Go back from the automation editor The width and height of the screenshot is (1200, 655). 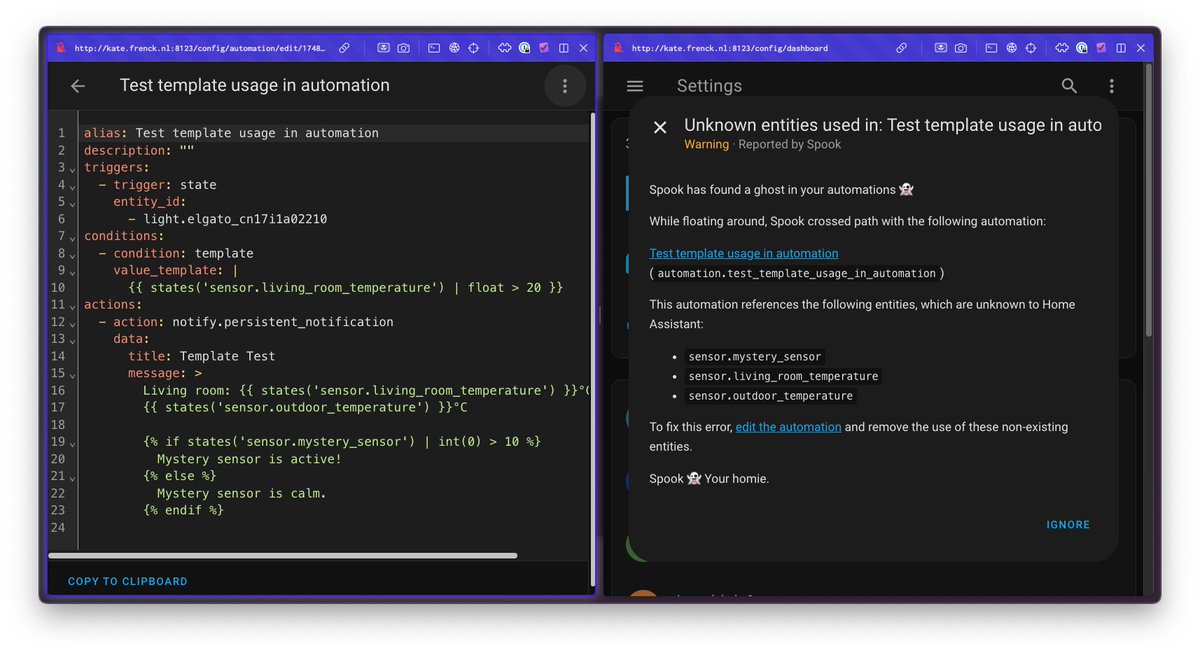pos(77,86)
